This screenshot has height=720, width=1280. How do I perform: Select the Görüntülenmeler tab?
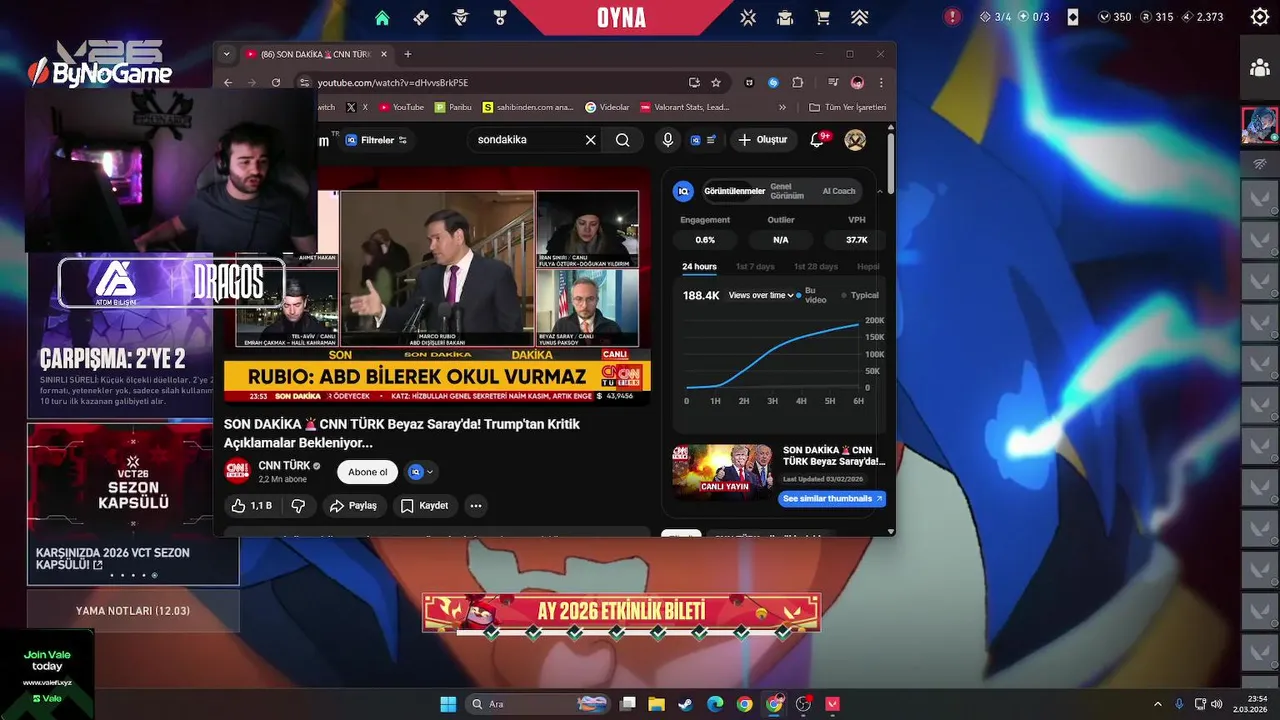pyautogui.click(x=735, y=191)
